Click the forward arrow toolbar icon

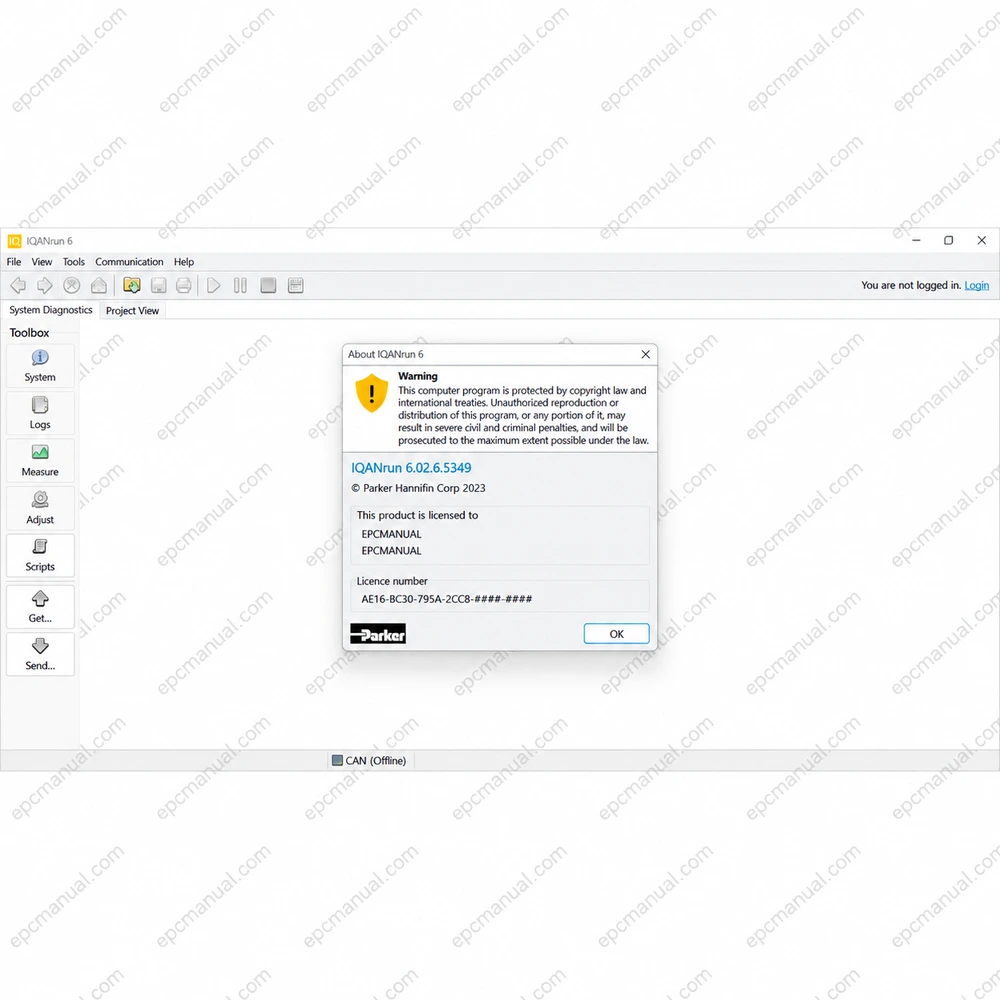[45, 285]
